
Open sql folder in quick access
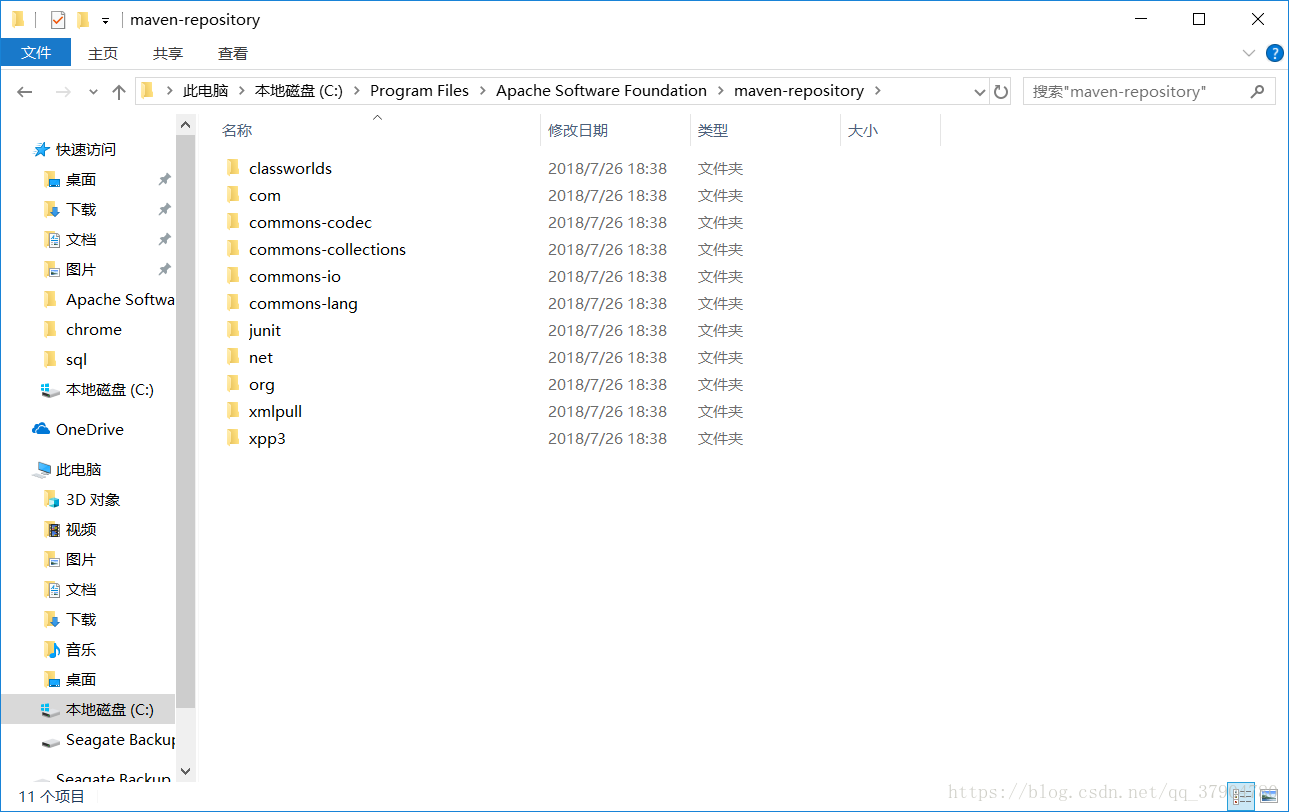[x=65, y=359]
